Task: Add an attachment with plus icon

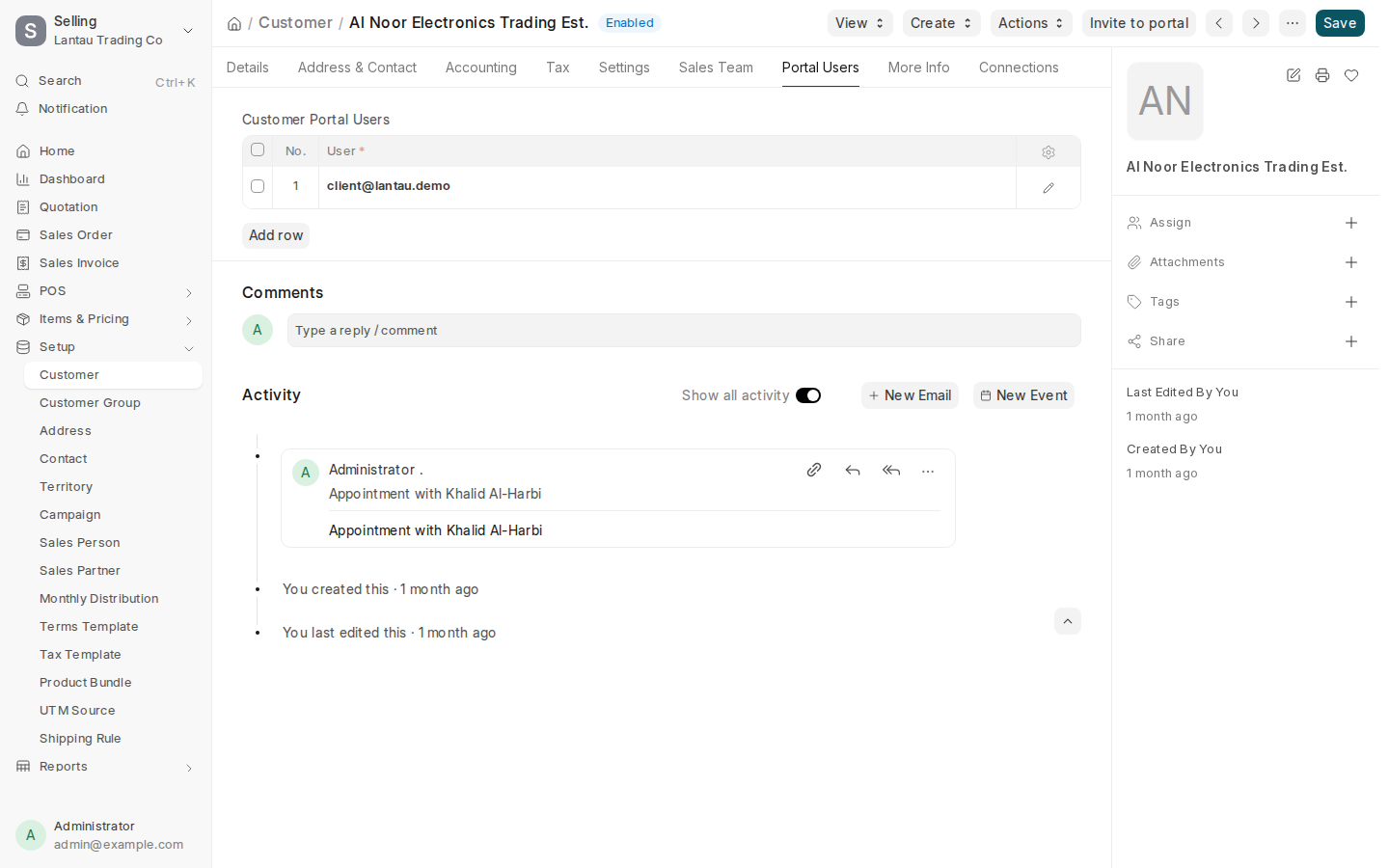Action: point(1351,262)
